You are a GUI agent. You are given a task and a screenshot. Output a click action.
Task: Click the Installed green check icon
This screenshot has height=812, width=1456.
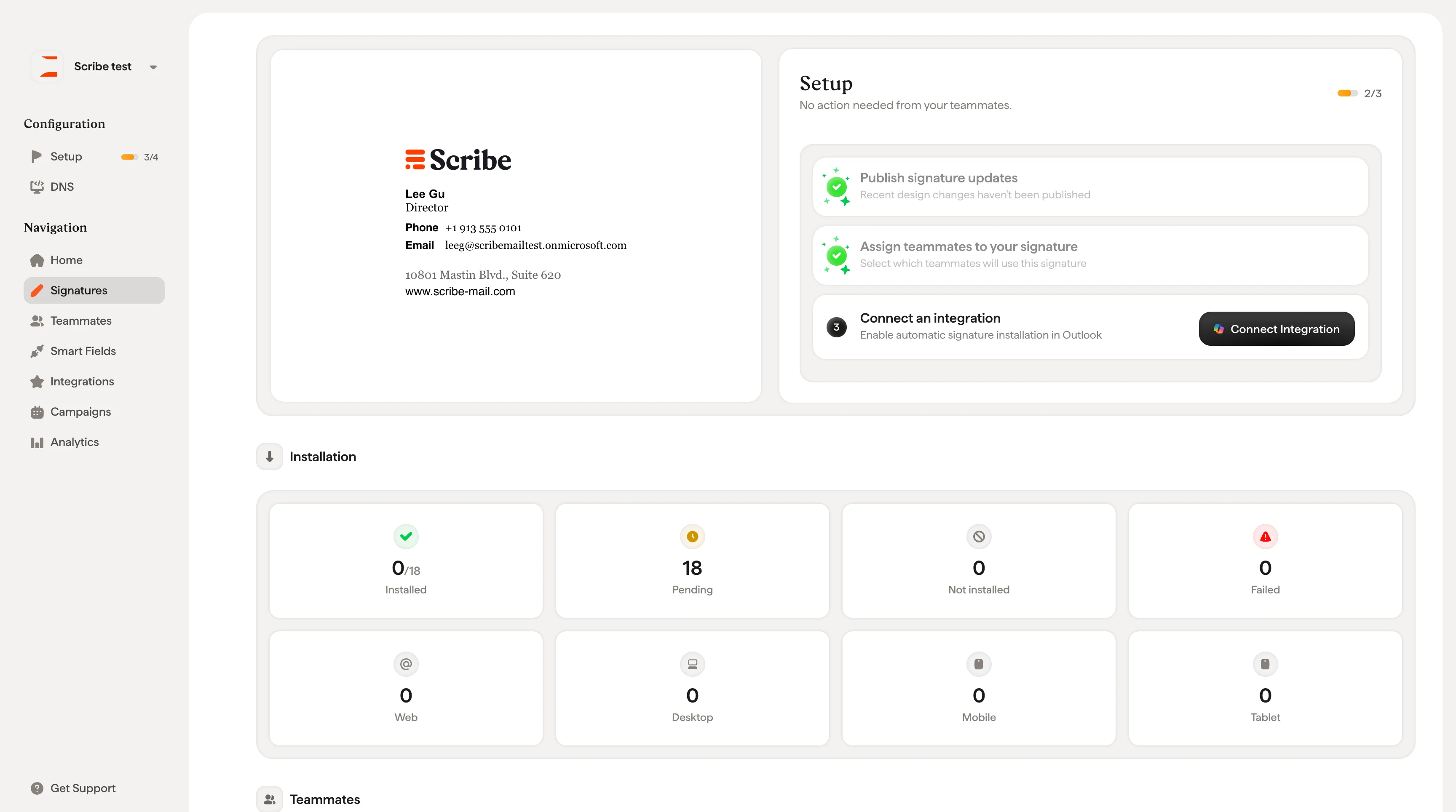pos(406,536)
